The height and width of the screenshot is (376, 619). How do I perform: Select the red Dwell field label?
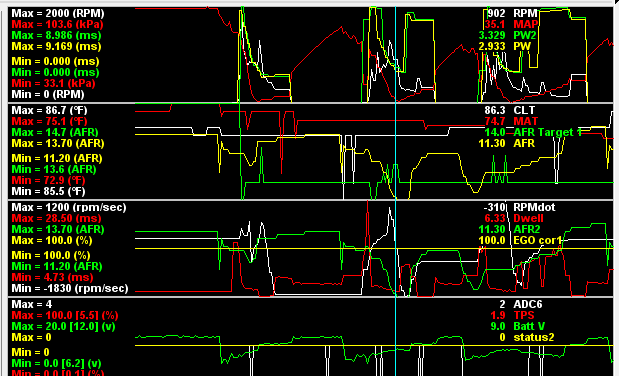[529, 218]
